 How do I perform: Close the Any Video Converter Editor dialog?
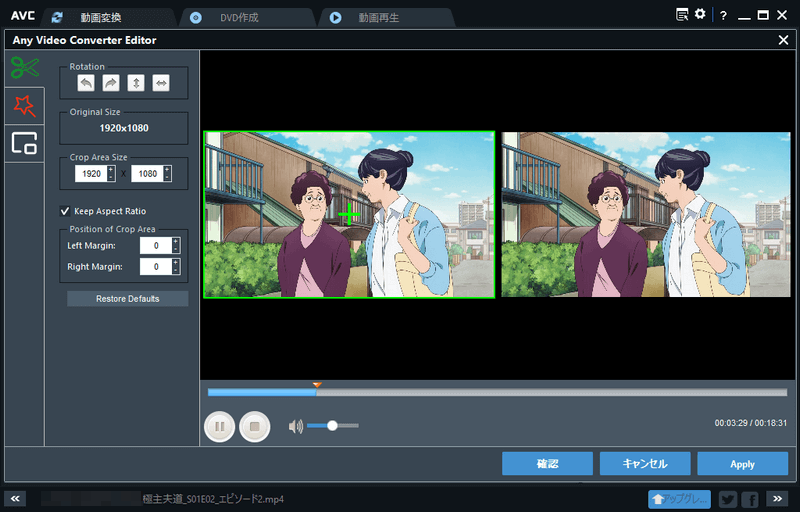coord(783,40)
